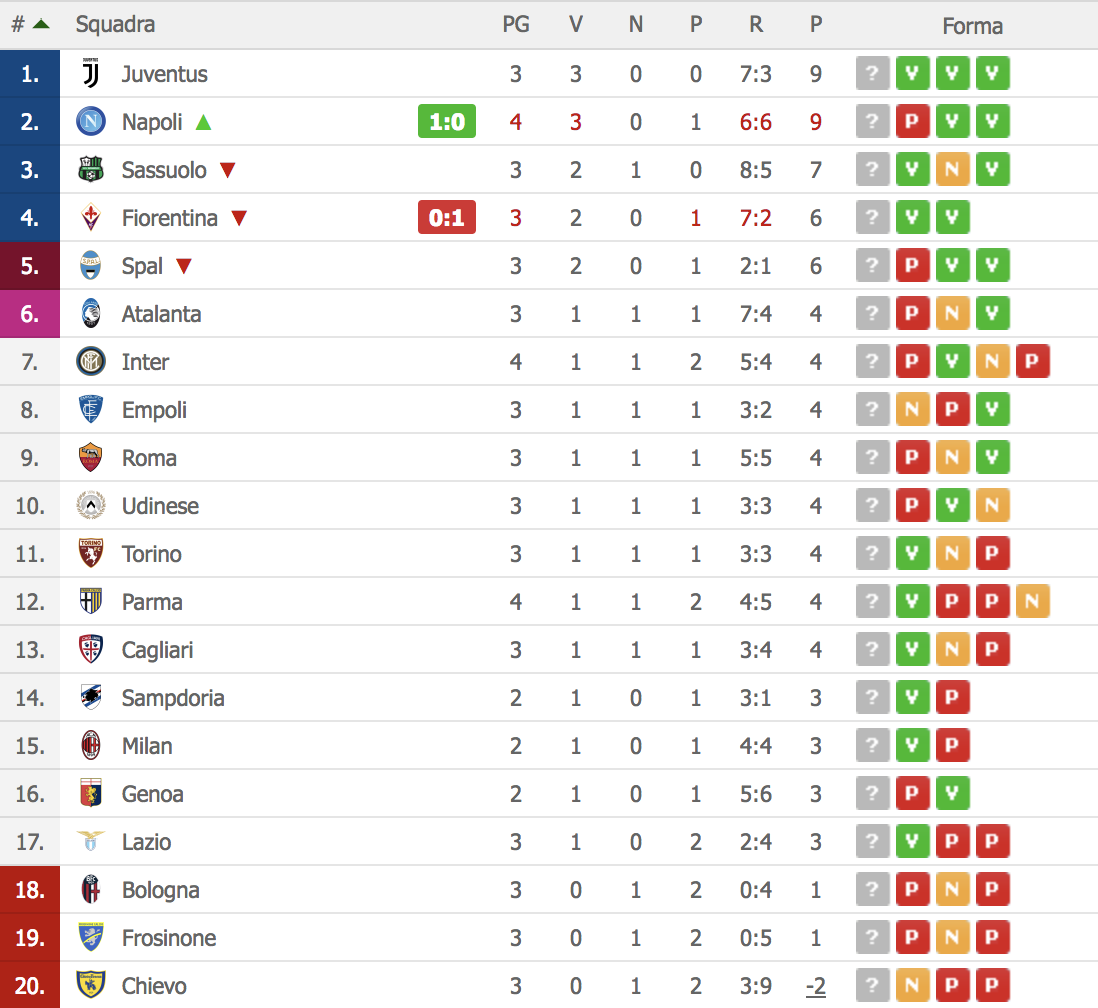The image size is (1098, 1008).
Task: Click the Parma shield crest
Action: point(90,601)
